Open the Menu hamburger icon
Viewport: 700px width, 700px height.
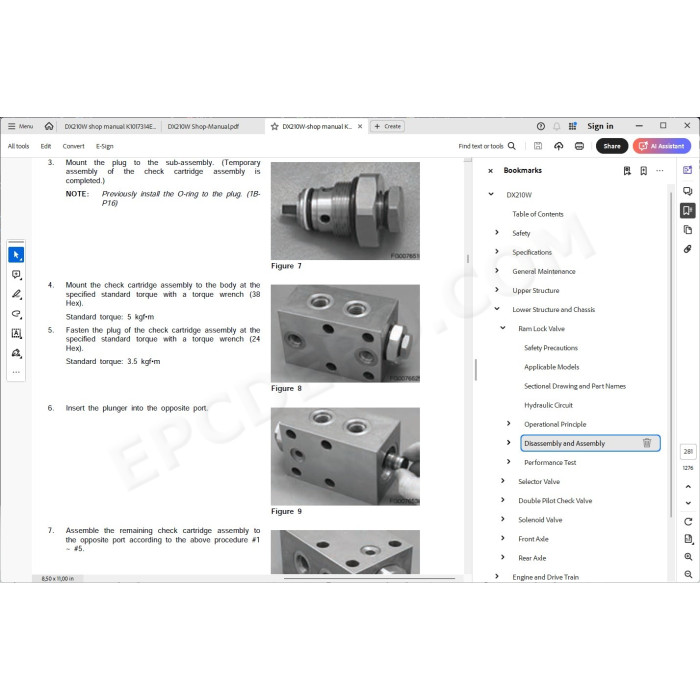click(12, 126)
